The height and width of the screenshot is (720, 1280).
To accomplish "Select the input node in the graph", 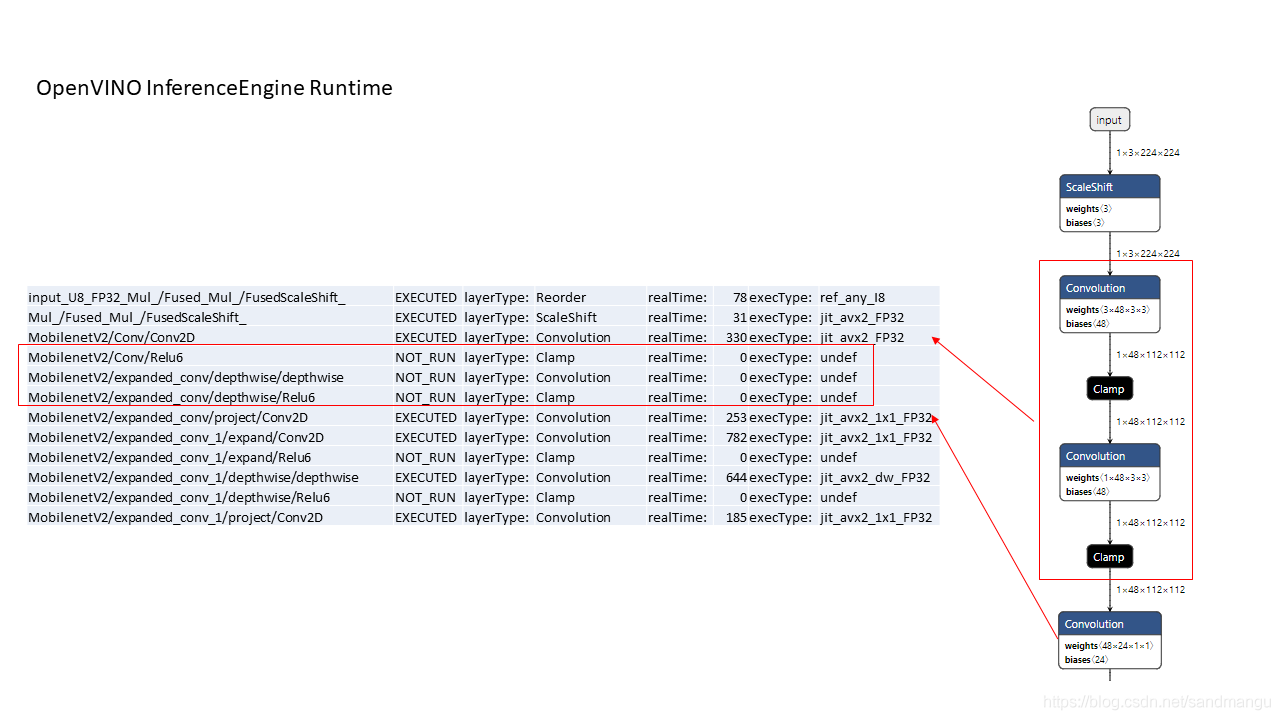I will pyautogui.click(x=1109, y=120).
